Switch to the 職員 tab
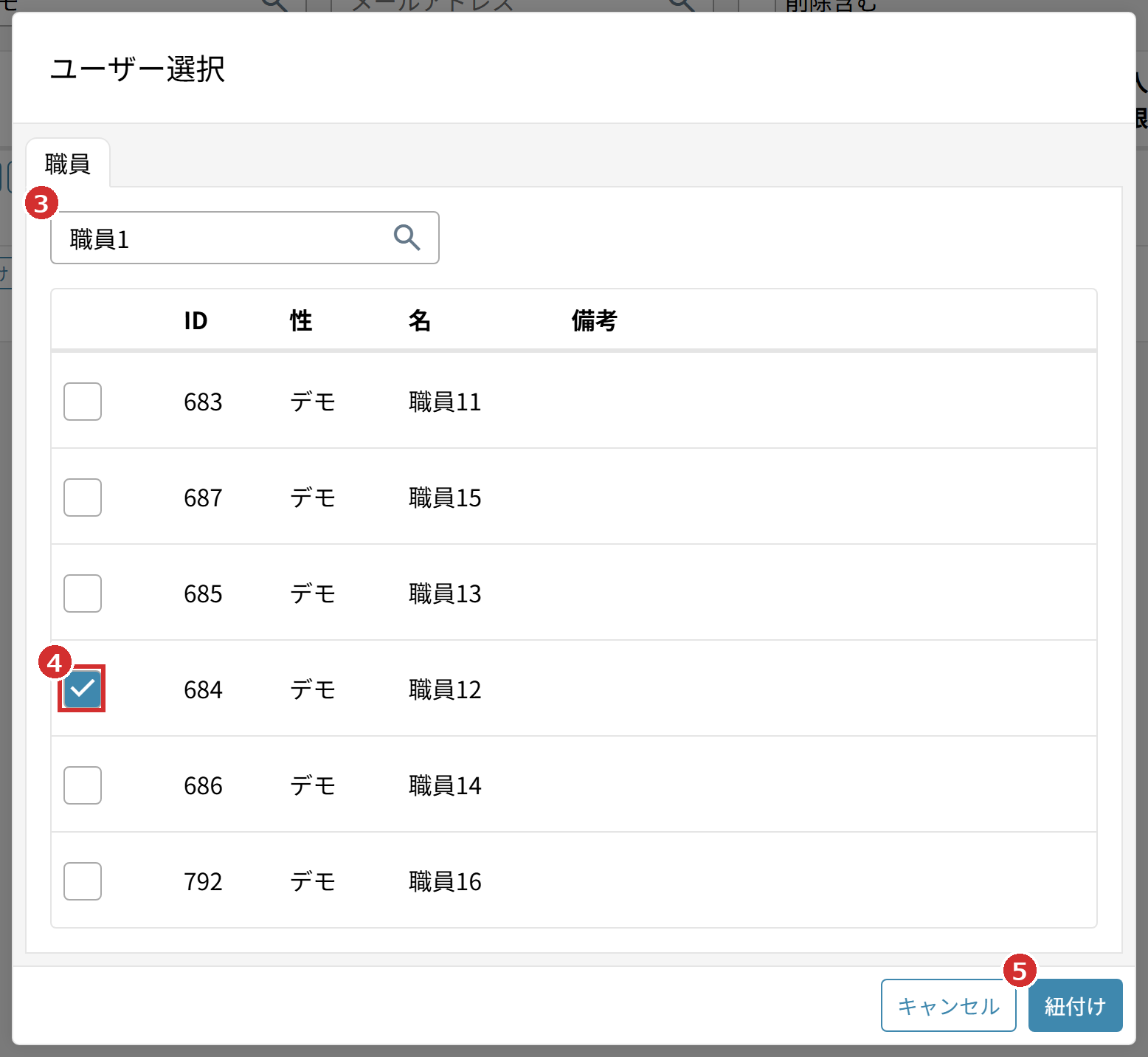 coord(68,163)
